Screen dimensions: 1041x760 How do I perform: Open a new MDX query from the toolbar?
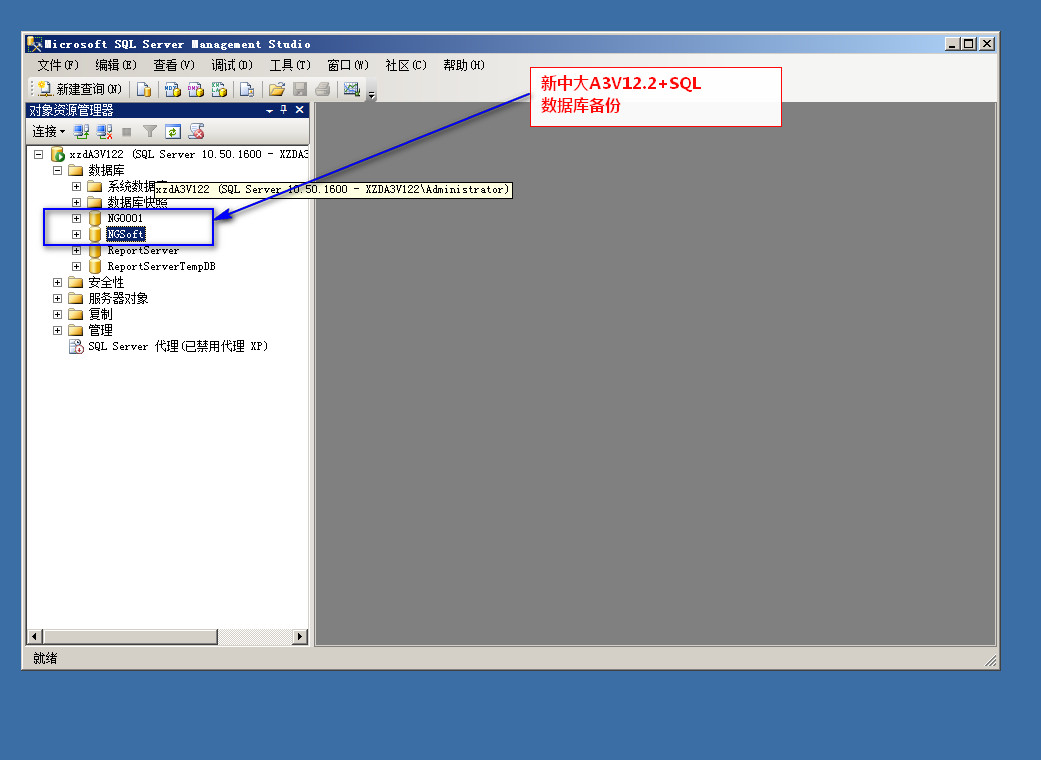[x=172, y=90]
